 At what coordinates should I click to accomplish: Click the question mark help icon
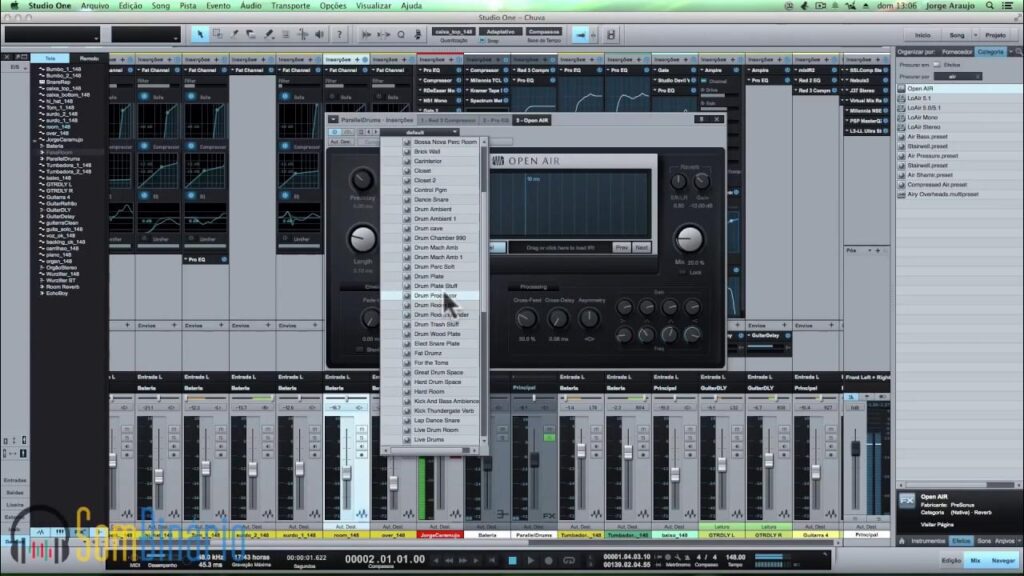[x=339, y=35]
